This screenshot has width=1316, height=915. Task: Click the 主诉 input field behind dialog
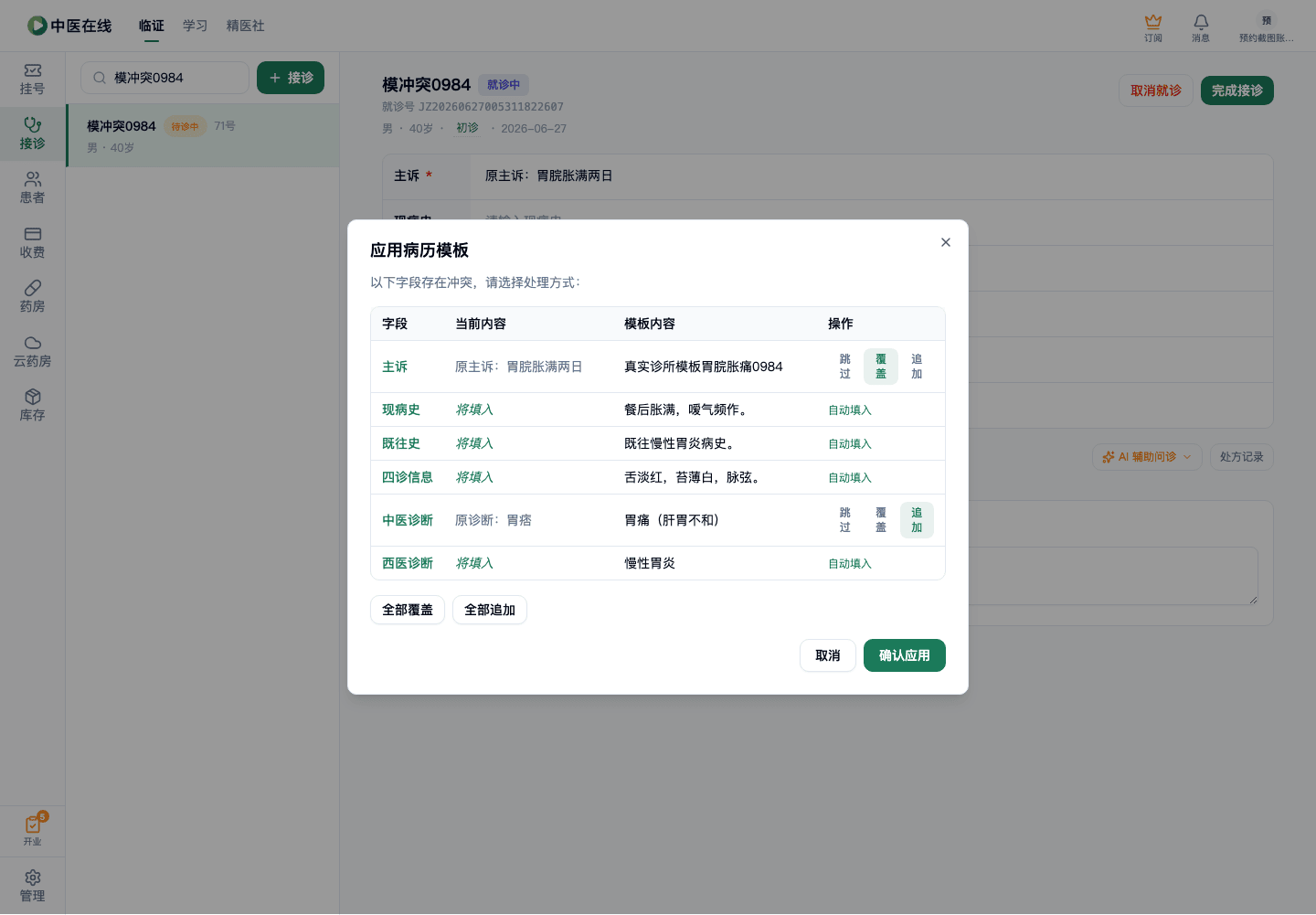pyautogui.click(x=873, y=176)
